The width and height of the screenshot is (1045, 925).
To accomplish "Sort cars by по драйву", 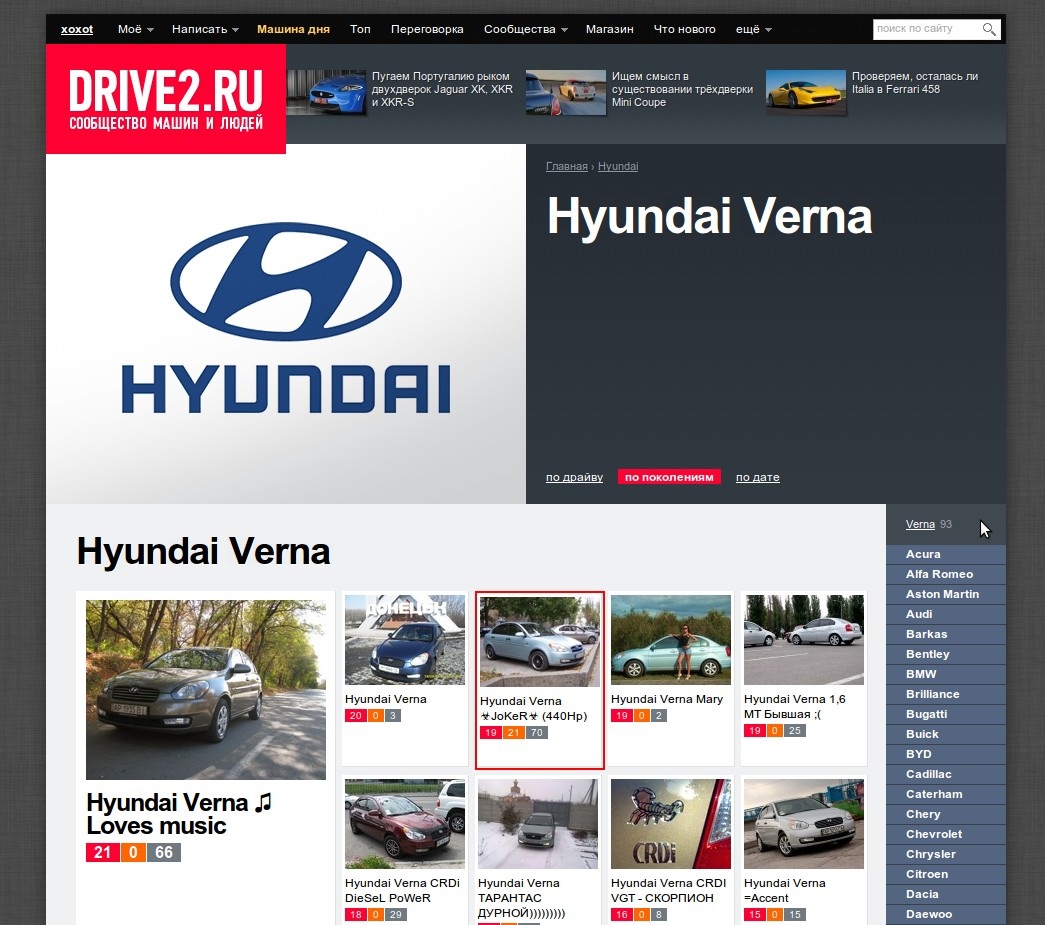I will point(574,477).
